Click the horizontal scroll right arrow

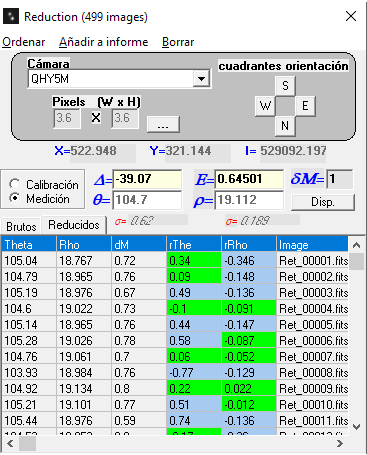pos(340,443)
